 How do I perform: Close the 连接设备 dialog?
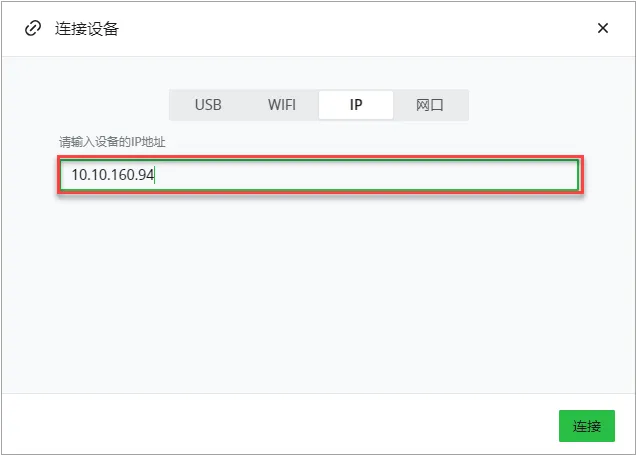(603, 28)
